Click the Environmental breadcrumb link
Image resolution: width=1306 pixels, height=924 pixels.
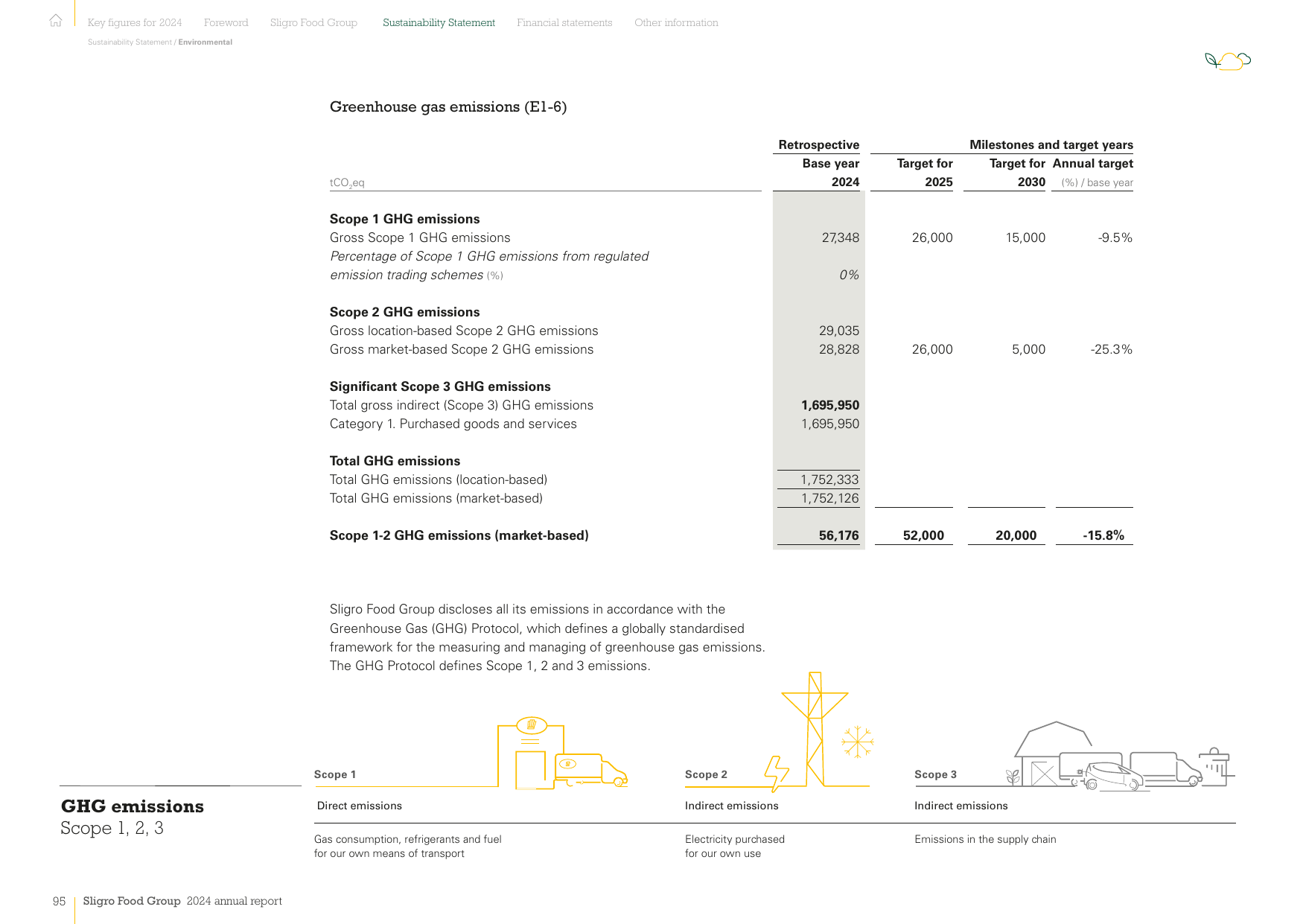tap(206, 42)
